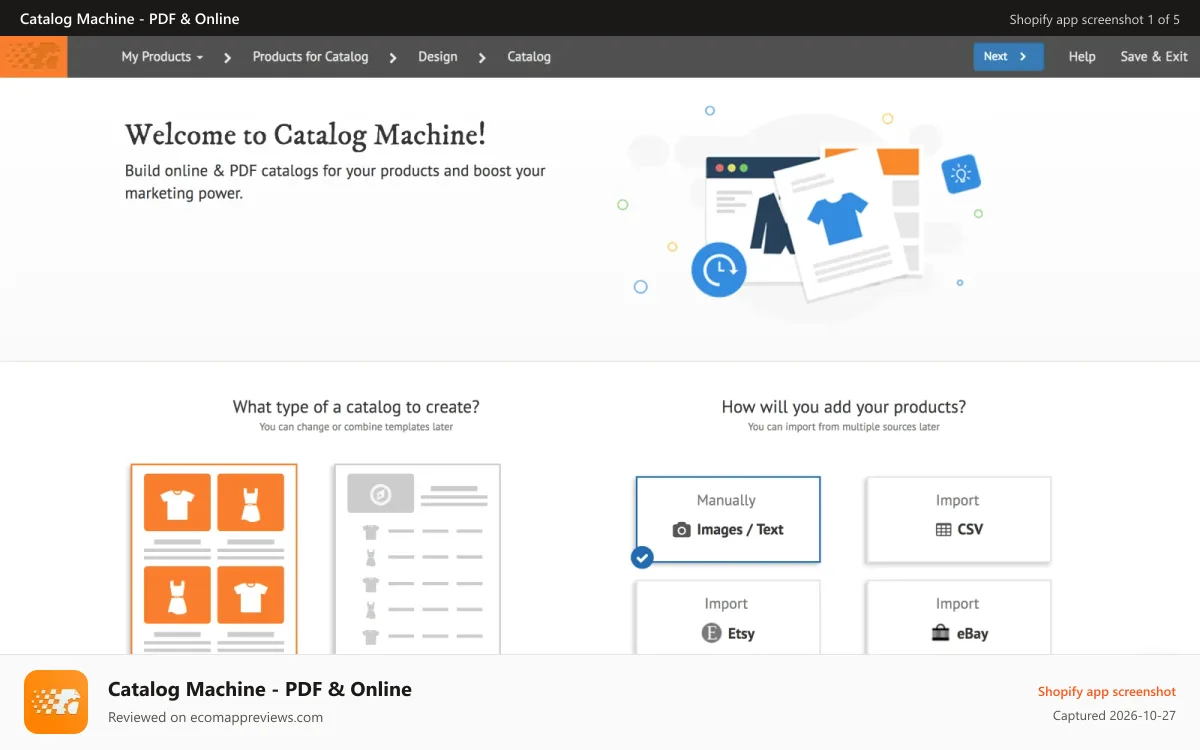Open the Help link

pyautogui.click(x=1082, y=57)
